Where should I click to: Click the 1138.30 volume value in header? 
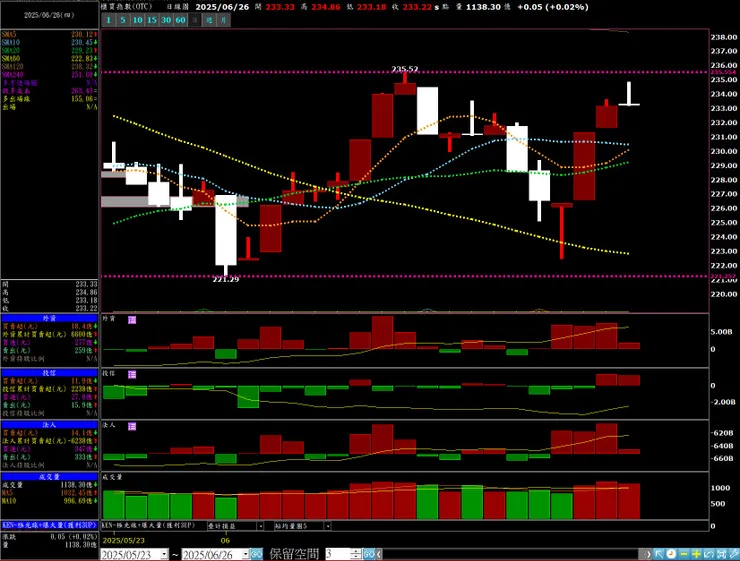(x=484, y=7)
